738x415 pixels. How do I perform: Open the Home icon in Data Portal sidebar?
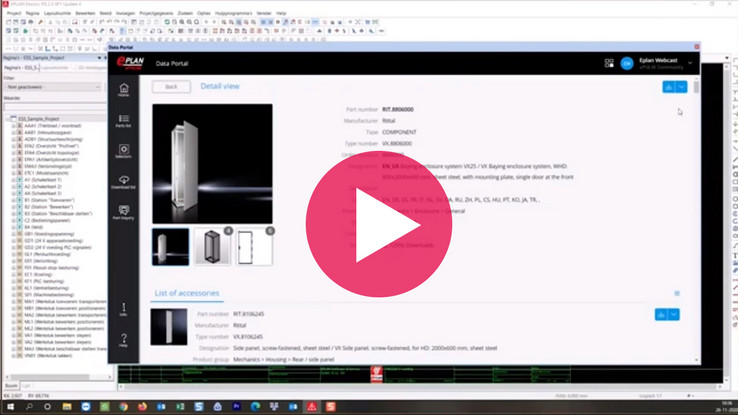[x=124, y=89]
